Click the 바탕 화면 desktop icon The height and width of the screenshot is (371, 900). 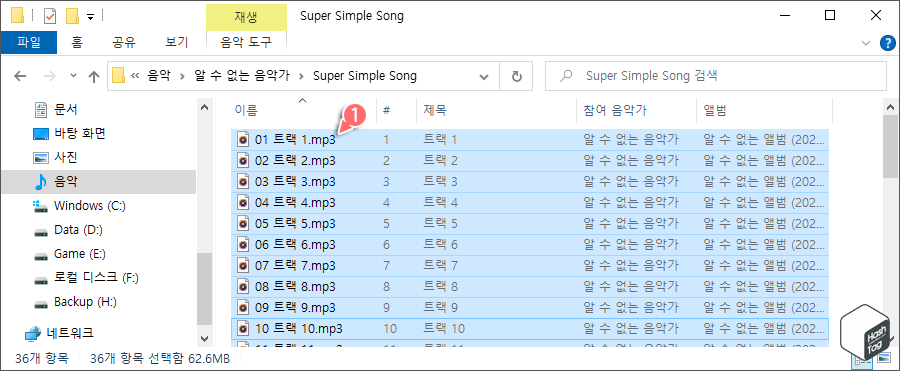(41, 134)
